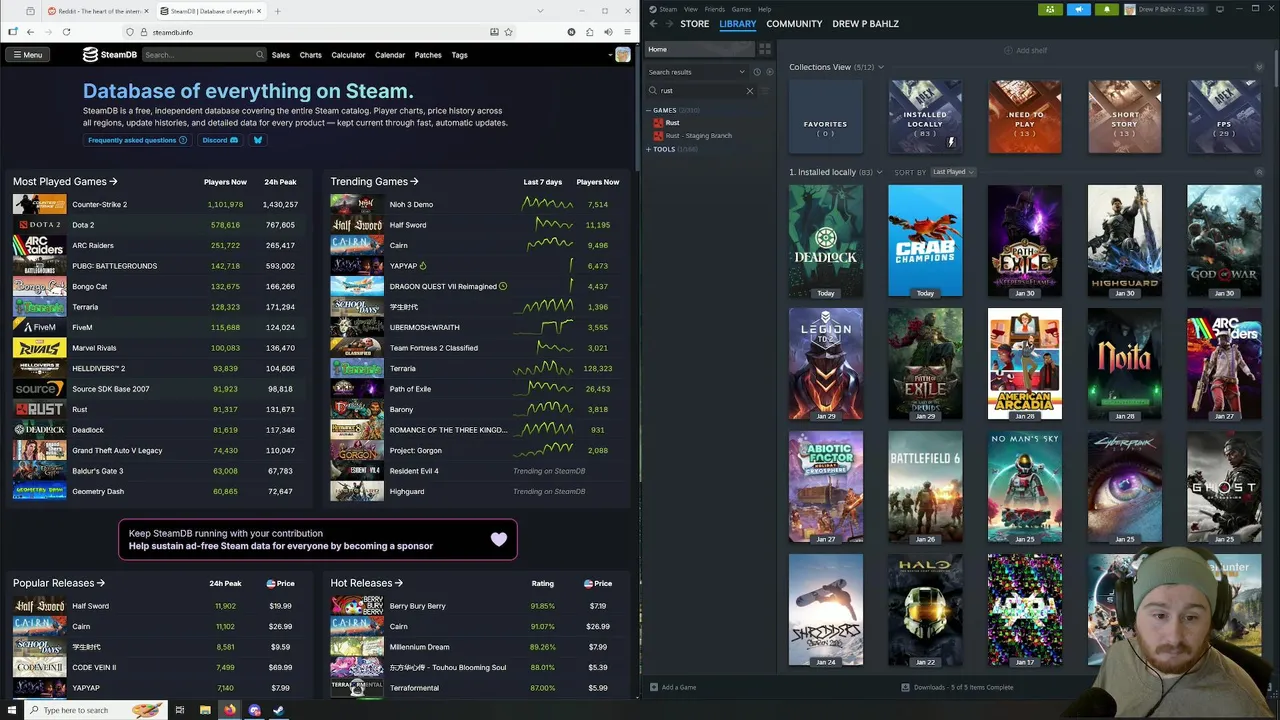The width and height of the screenshot is (1280, 720).
Task: Click Steam back navigation arrow
Action: coord(653,24)
